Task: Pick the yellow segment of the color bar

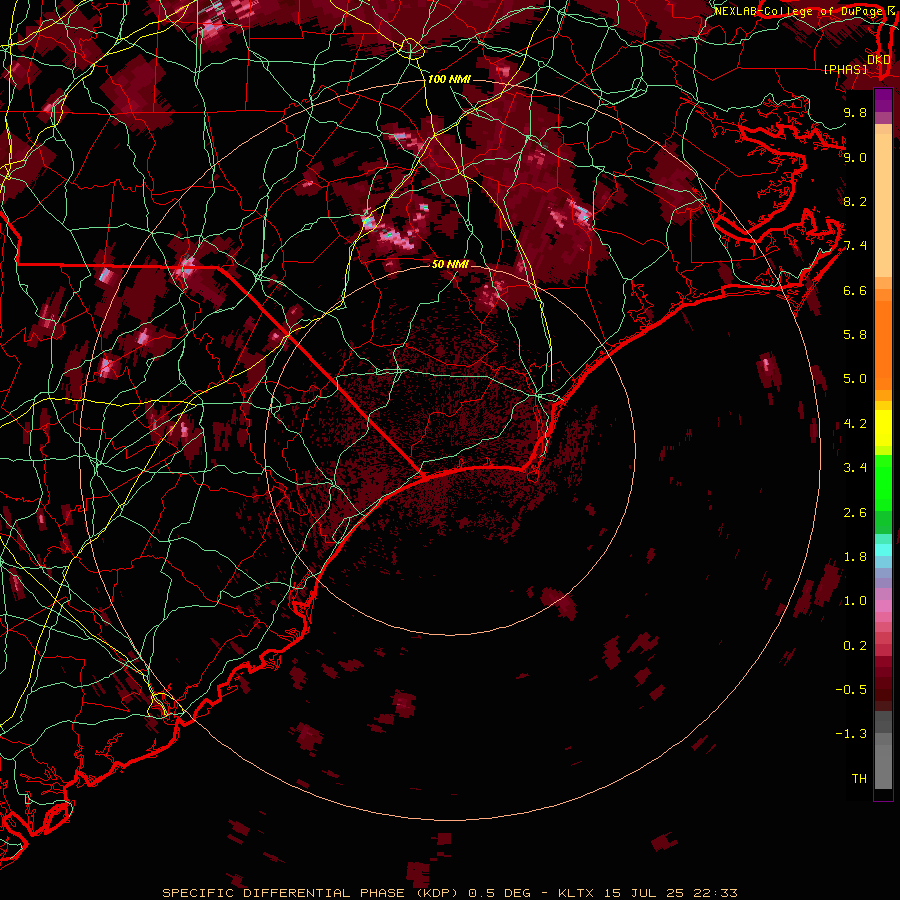Action: [x=883, y=428]
